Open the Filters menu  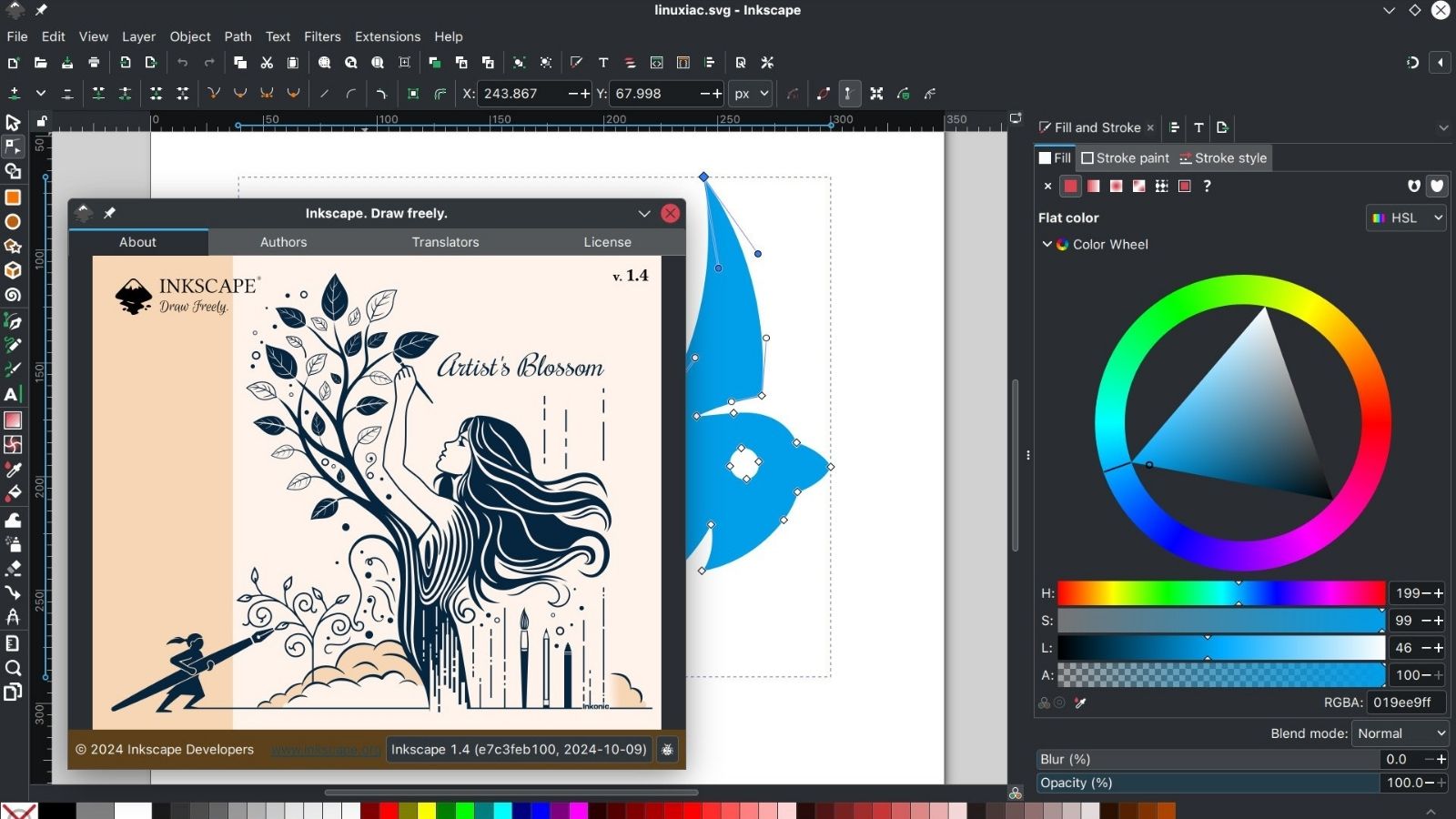click(322, 36)
